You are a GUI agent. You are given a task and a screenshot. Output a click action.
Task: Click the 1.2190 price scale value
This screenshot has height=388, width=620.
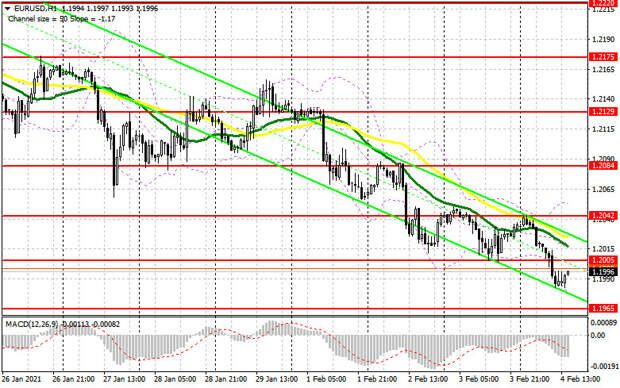pyautogui.click(x=604, y=39)
